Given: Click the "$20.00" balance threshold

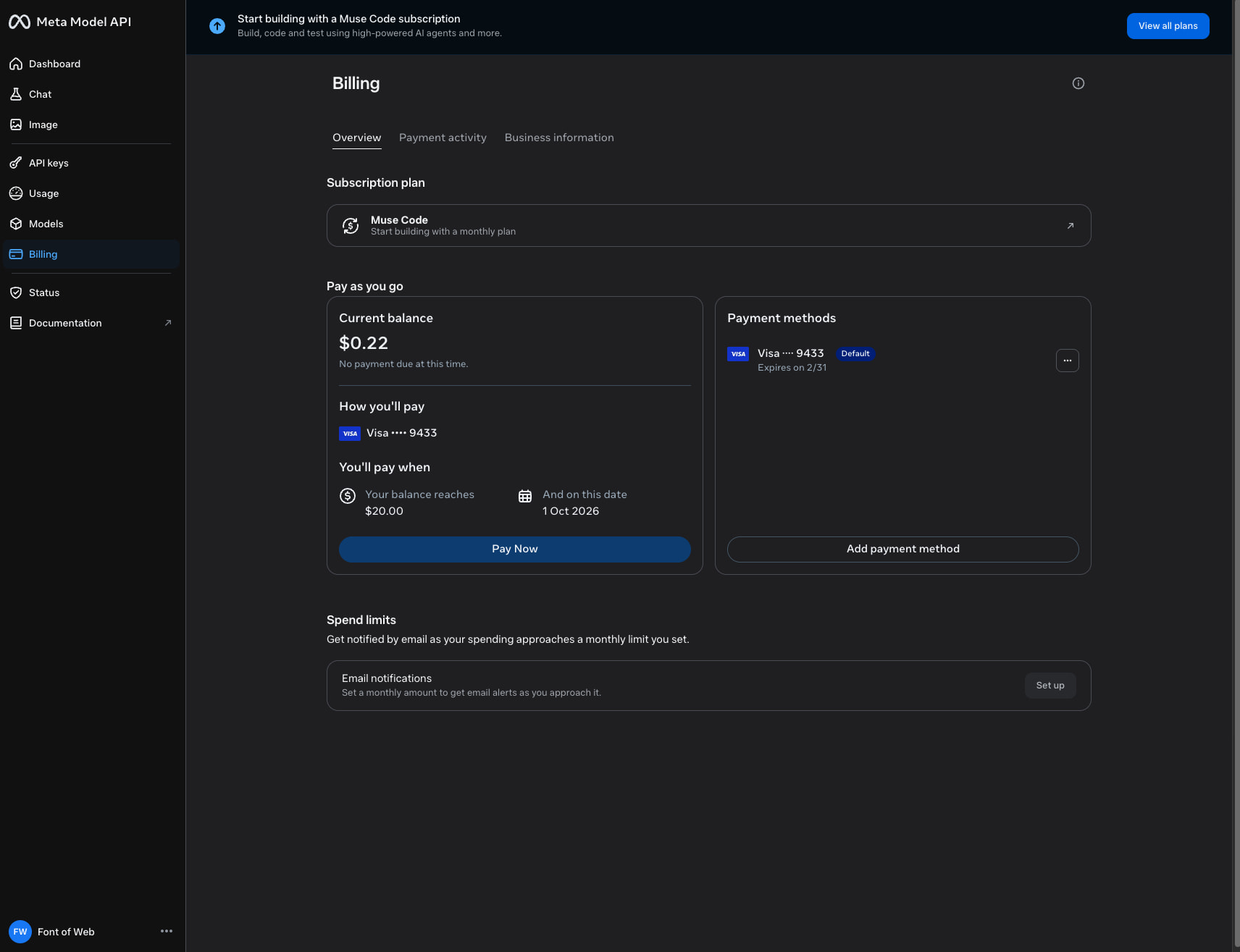Looking at the screenshot, I should (384, 511).
